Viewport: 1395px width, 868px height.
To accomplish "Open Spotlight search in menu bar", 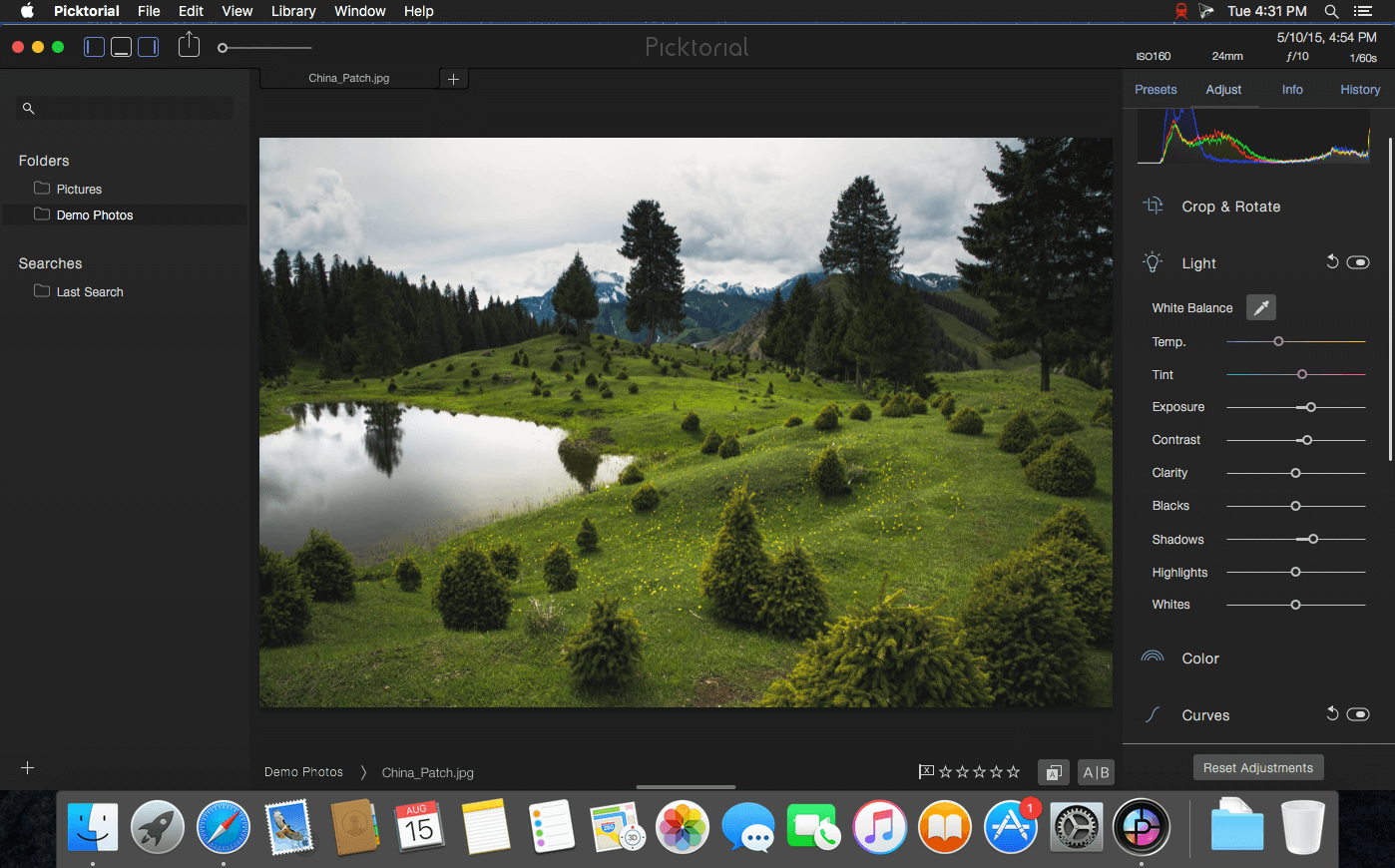I will (1331, 11).
